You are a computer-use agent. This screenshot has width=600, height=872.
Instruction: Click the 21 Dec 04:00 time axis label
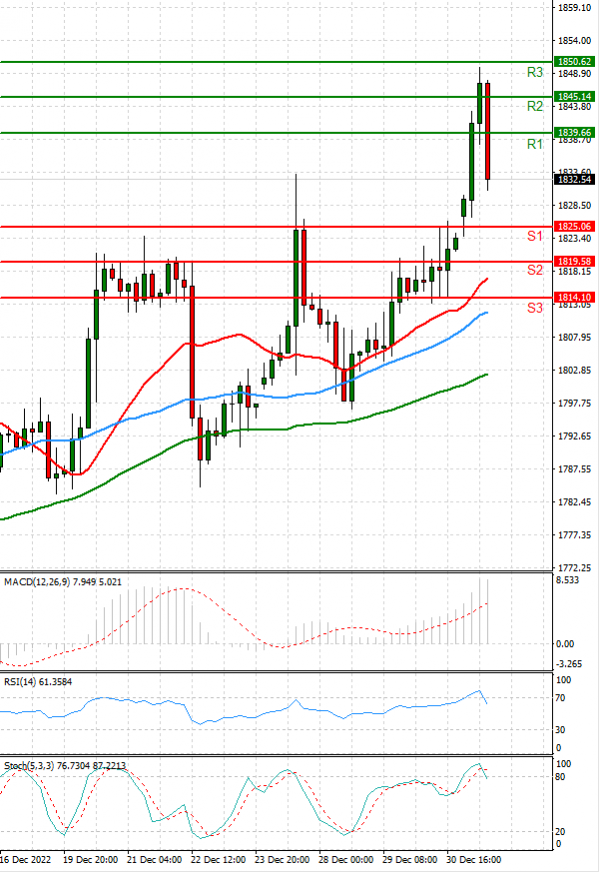pyautogui.click(x=154, y=859)
